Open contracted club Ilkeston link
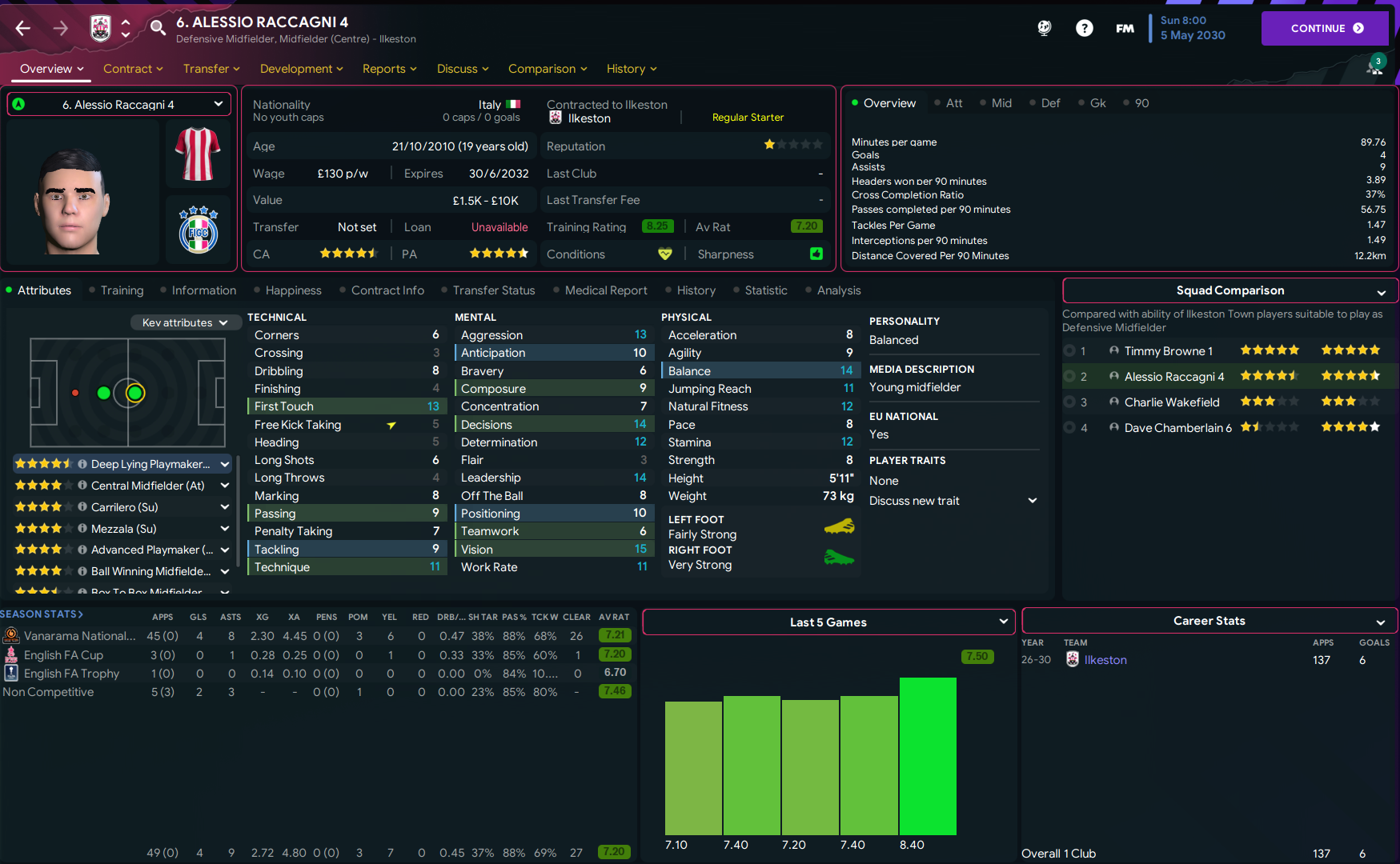1400x864 pixels. (589, 118)
